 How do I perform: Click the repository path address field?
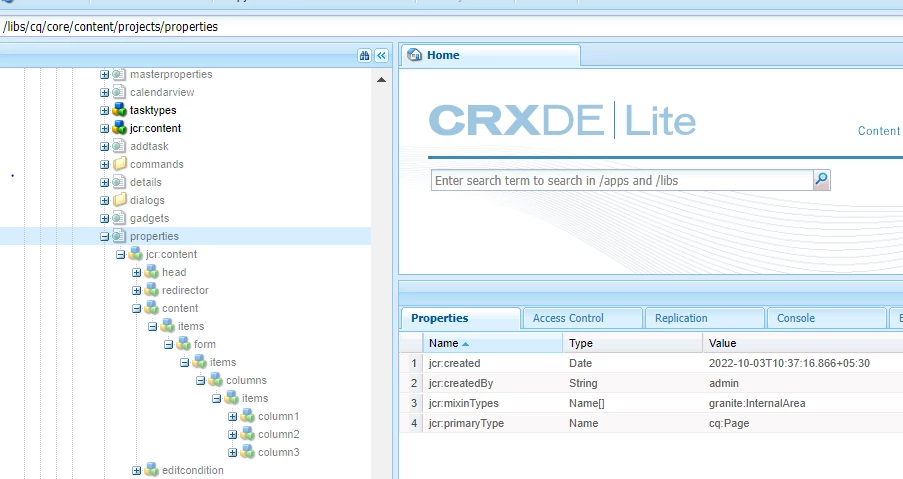tap(452, 26)
